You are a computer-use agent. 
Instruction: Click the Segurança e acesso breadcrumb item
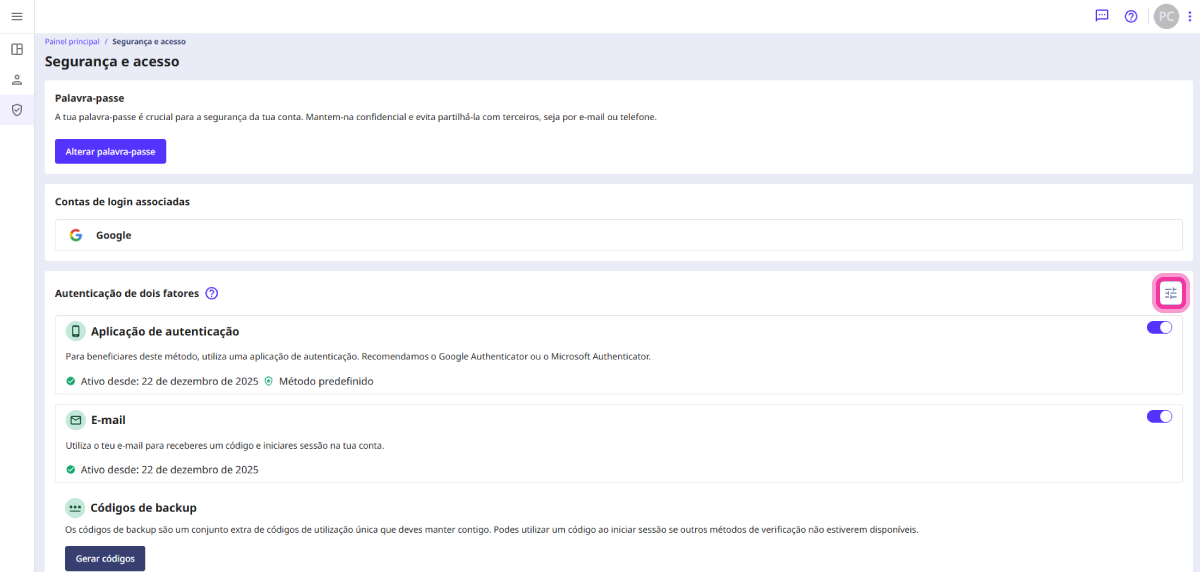[x=149, y=42]
